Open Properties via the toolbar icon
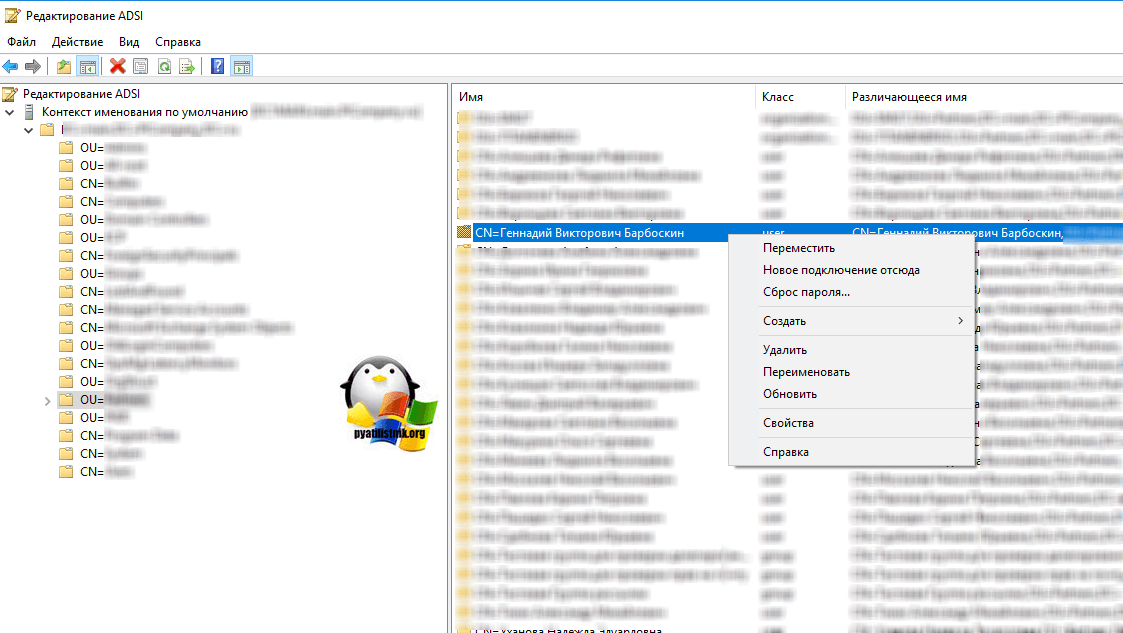1123x633 pixels. 140,67
